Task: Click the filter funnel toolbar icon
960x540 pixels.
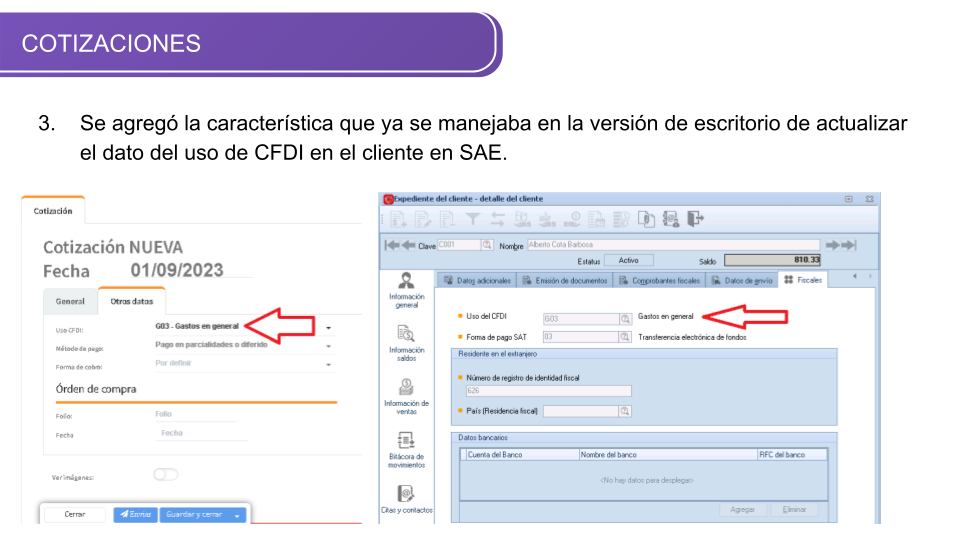Action: click(x=473, y=219)
